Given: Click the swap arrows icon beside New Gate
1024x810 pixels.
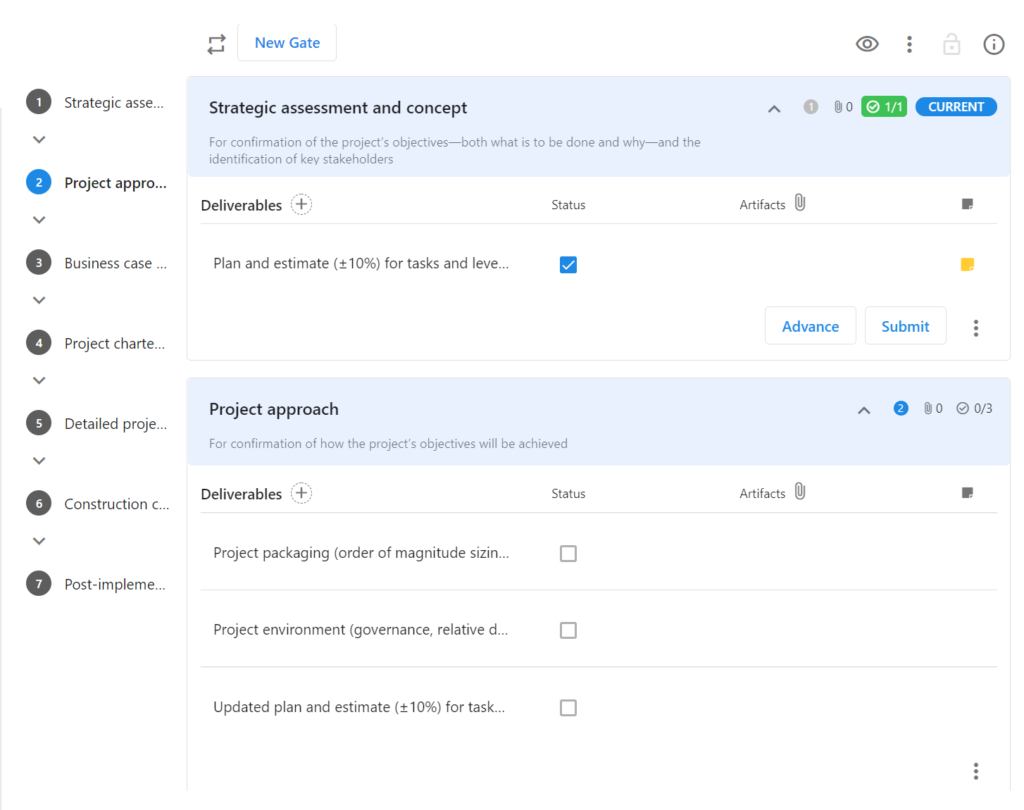Looking at the screenshot, I should [x=216, y=44].
